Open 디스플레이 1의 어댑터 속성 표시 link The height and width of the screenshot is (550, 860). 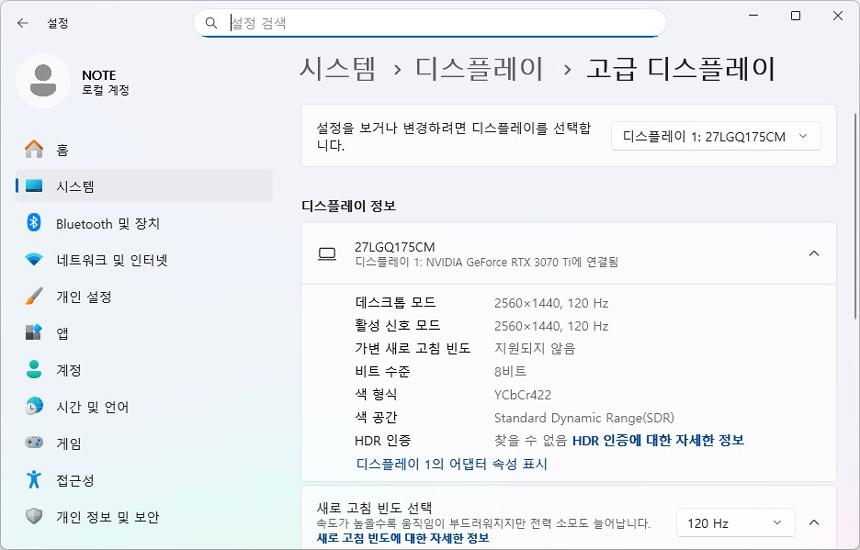coord(451,464)
